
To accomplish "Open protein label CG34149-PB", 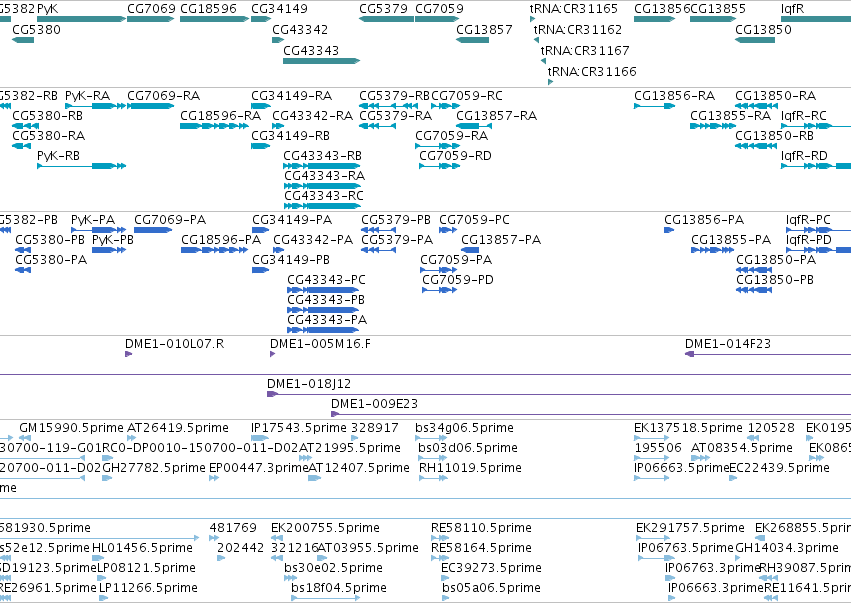I will (x=291, y=260).
